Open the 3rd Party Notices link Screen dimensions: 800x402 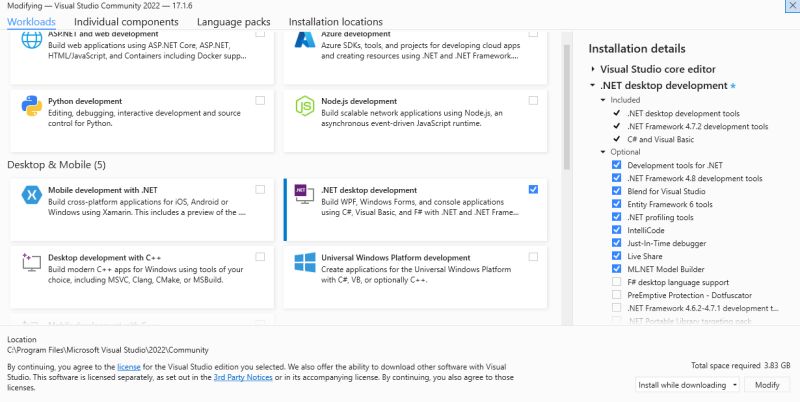point(243,378)
